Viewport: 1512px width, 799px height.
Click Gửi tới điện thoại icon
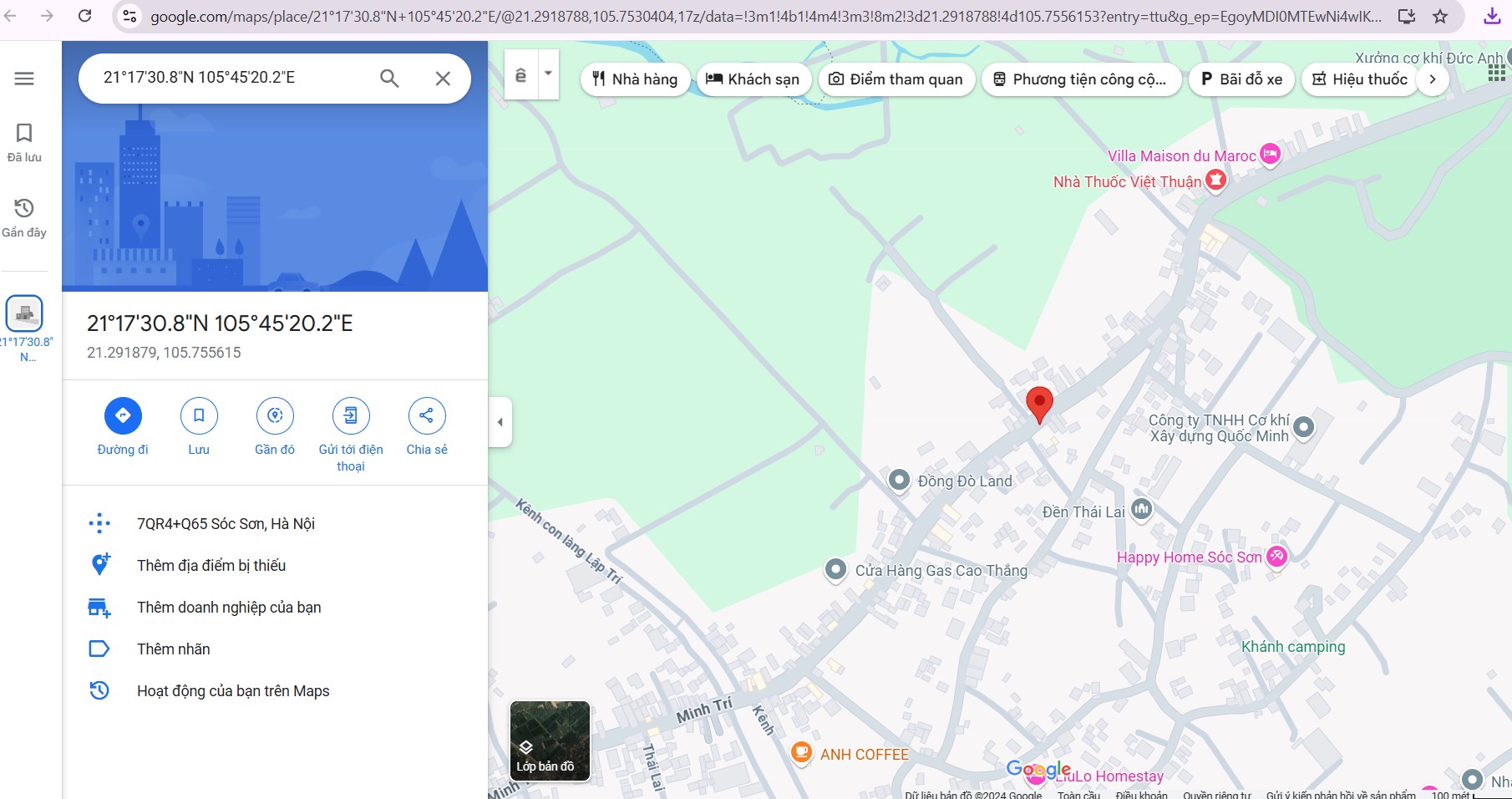[x=351, y=415]
